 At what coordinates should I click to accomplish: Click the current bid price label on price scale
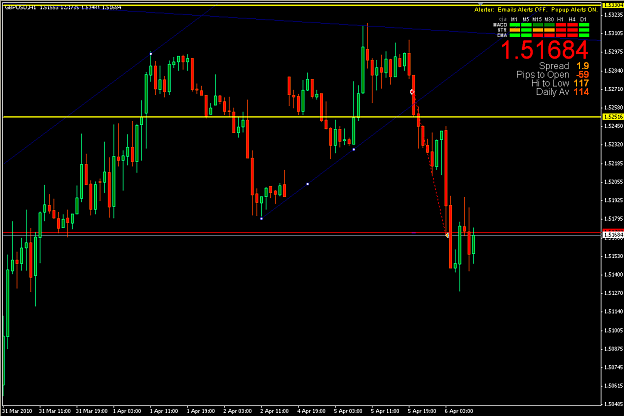pyautogui.click(x=613, y=235)
